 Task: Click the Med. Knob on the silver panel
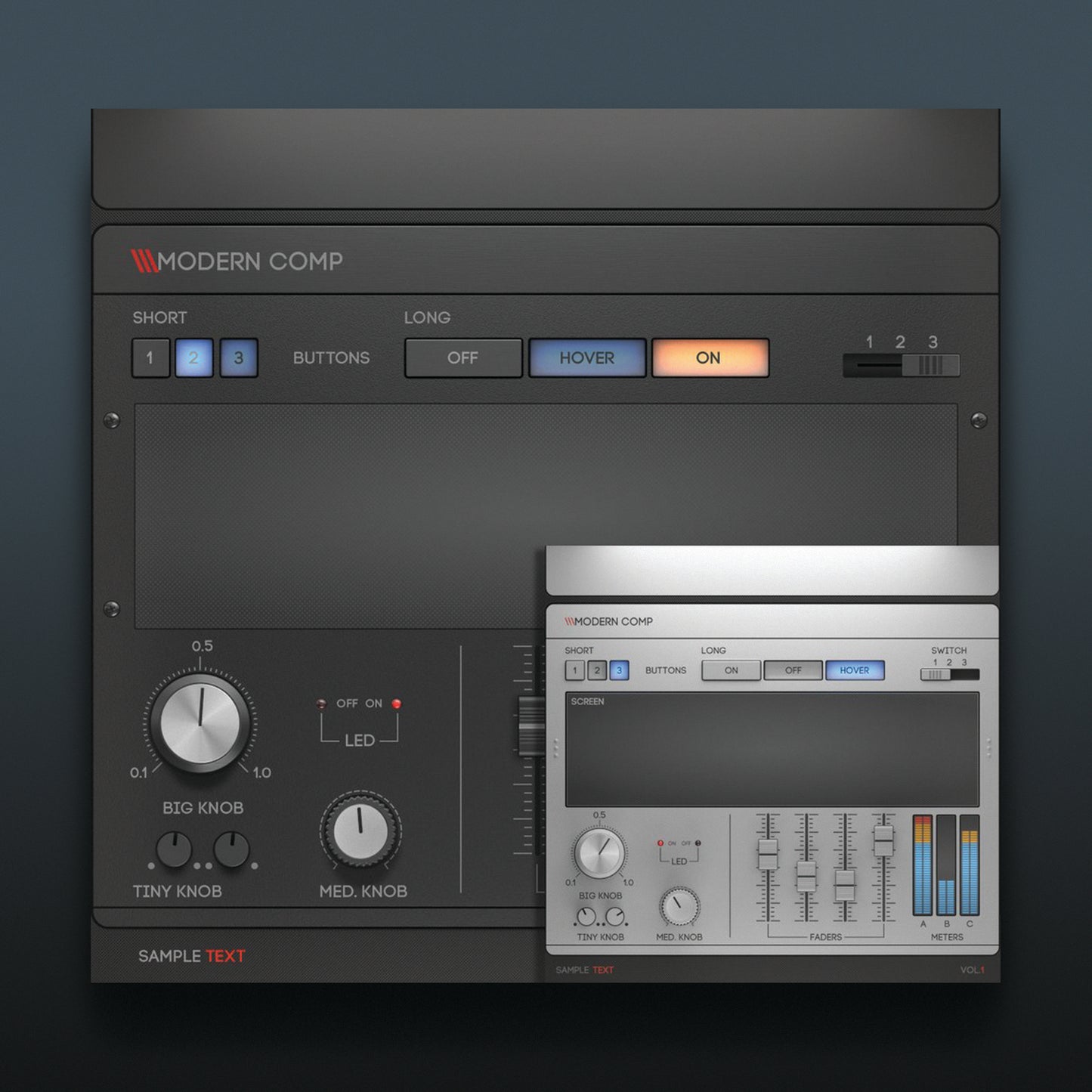[x=679, y=906]
